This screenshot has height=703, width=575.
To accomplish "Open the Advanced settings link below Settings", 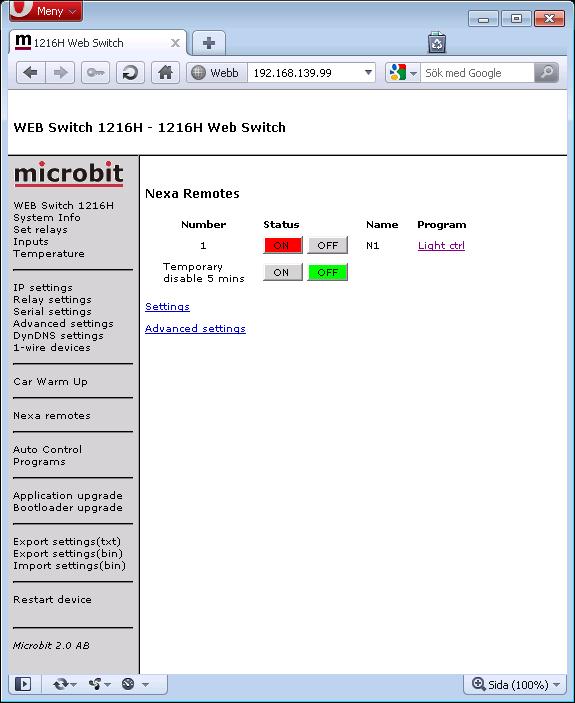I will pos(195,329).
